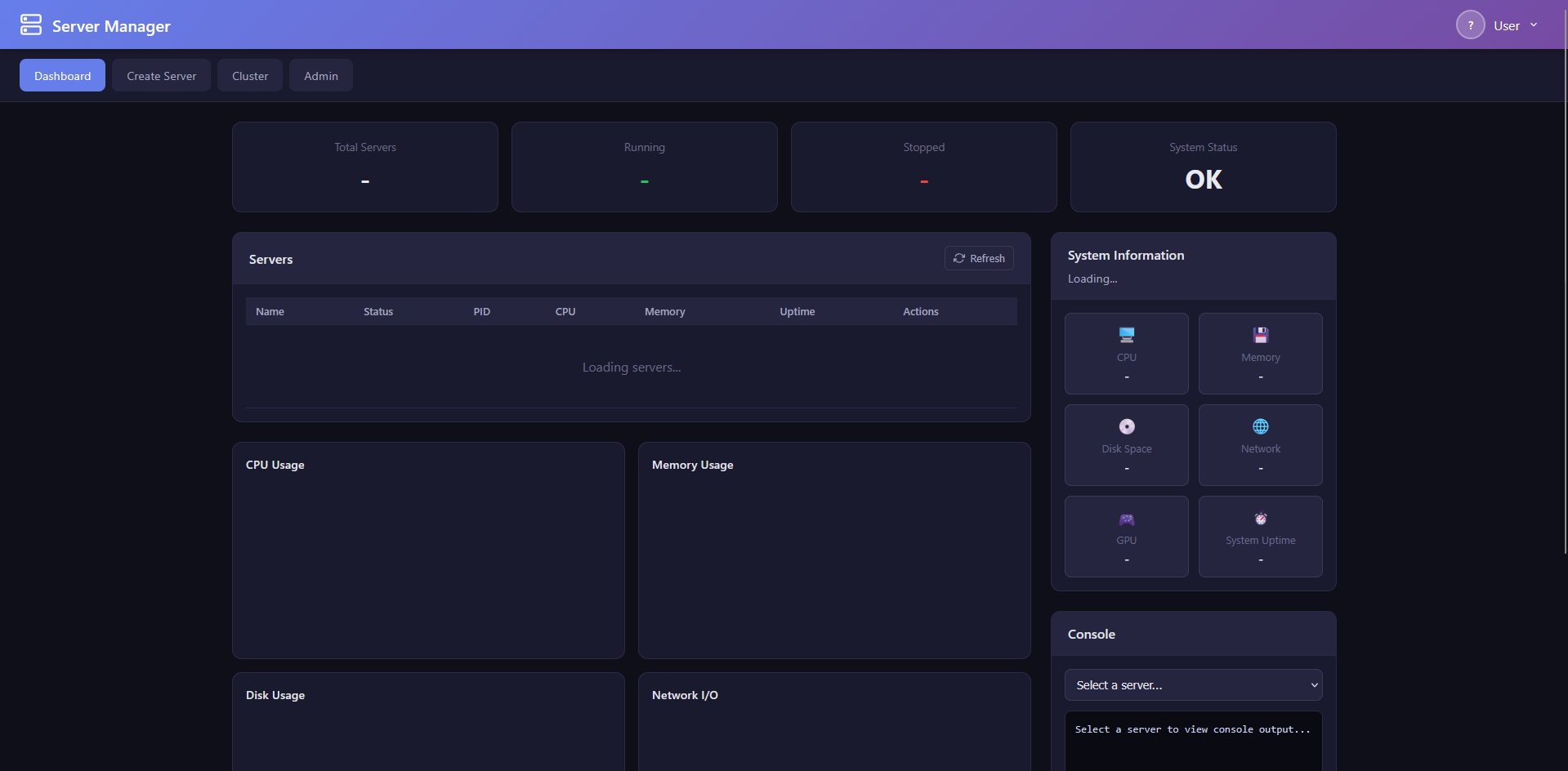The height and width of the screenshot is (771, 1568).
Task: Click the Console panel heading
Action: point(1092,635)
